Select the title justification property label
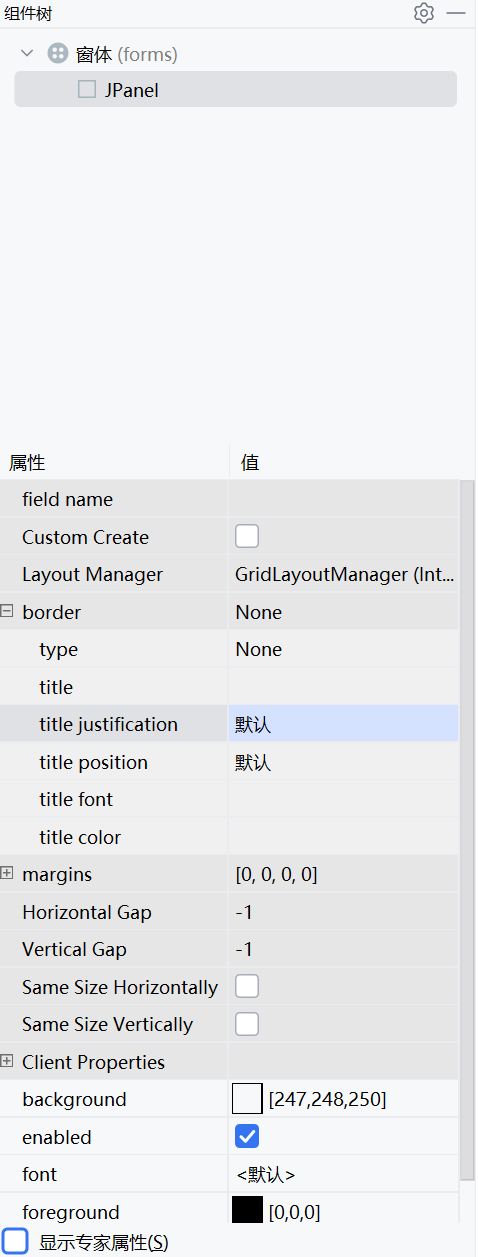Image resolution: width=478 pixels, height=1257 pixels. click(108, 724)
